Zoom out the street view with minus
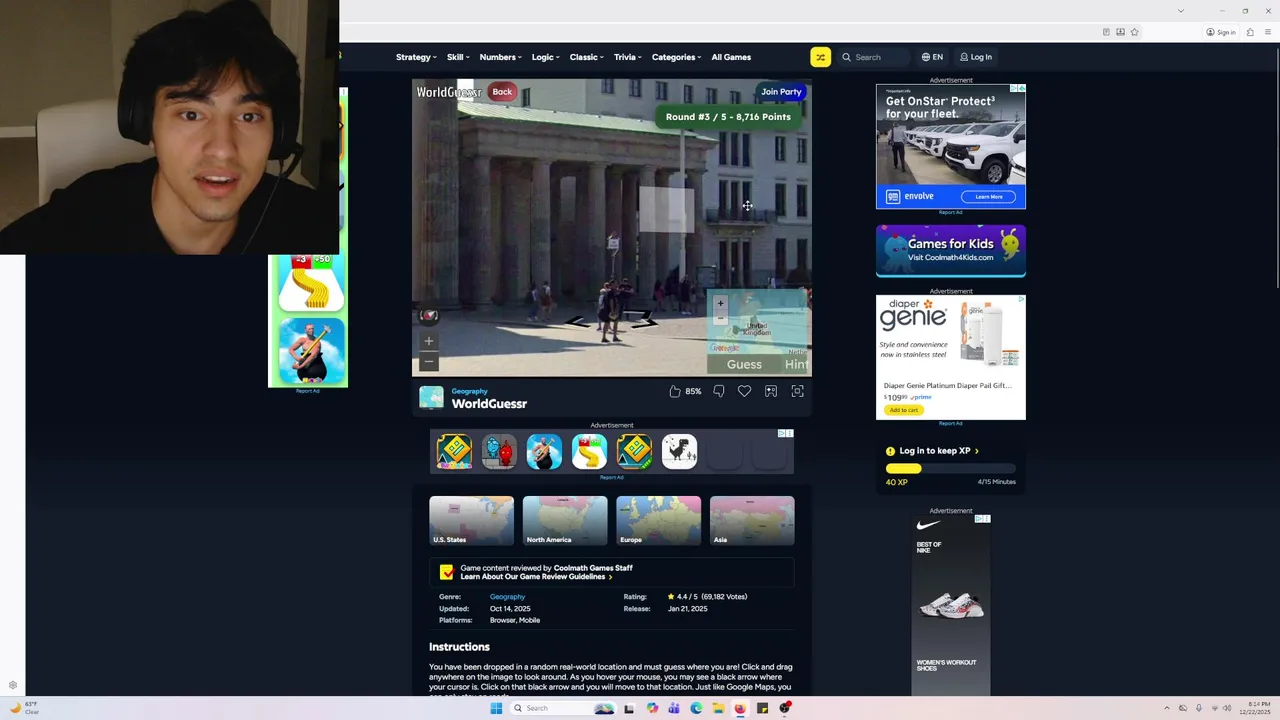The width and height of the screenshot is (1280, 720). [x=429, y=360]
